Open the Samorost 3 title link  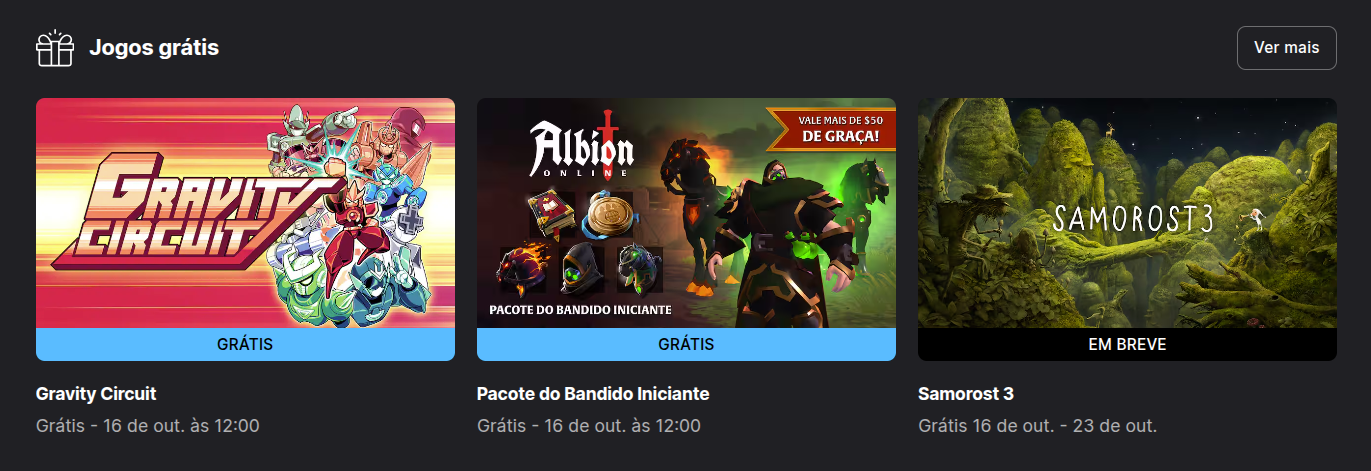pos(966,394)
